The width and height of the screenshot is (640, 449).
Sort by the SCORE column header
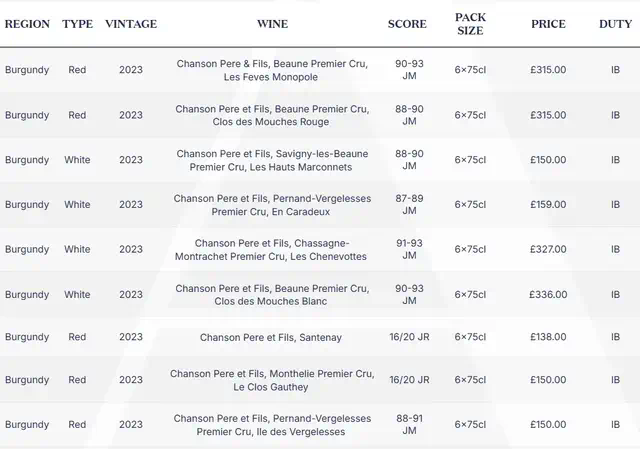pyautogui.click(x=407, y=24)
